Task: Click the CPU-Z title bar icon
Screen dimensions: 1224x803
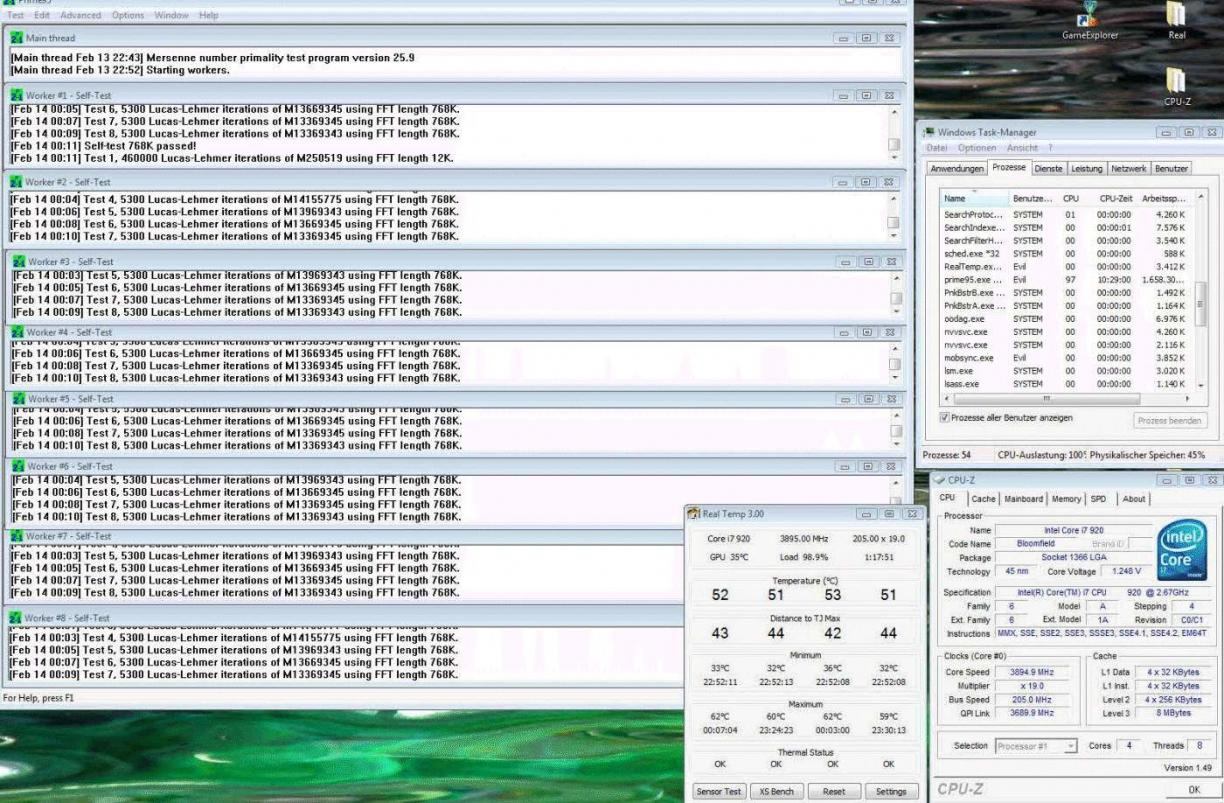Action: pos(938,480)
